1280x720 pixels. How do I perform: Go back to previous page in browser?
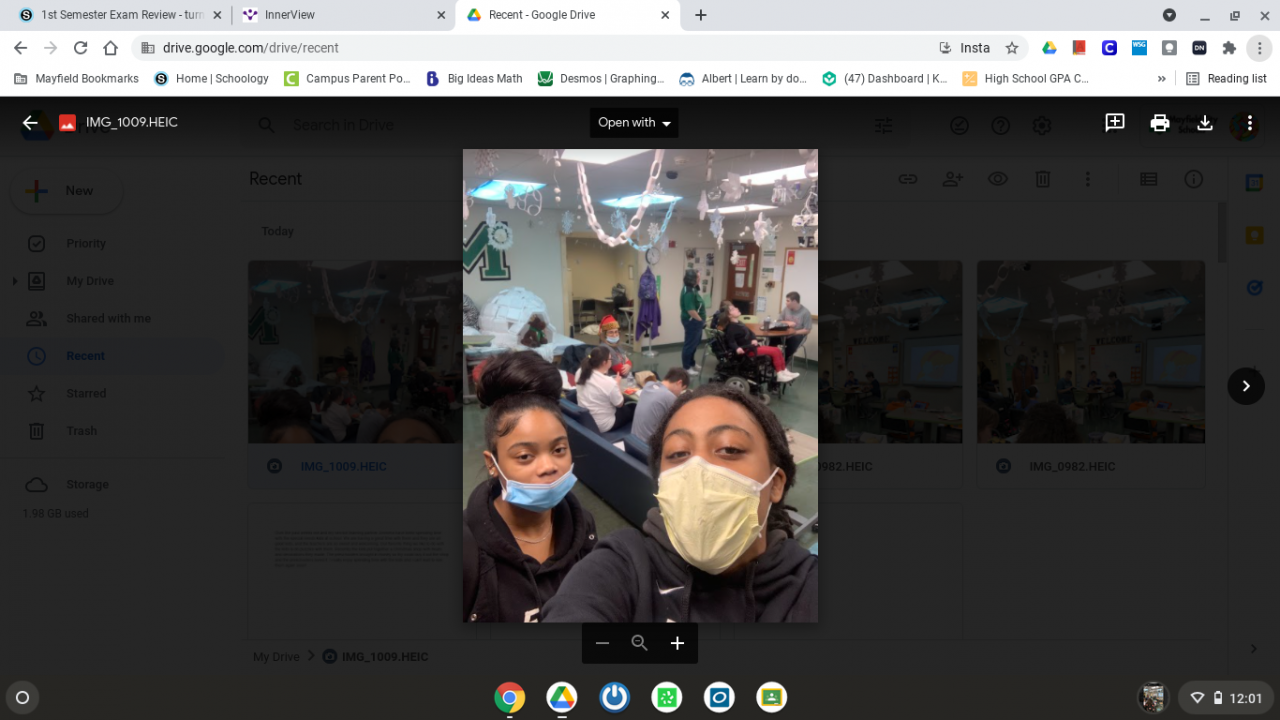tap(20, 48)
